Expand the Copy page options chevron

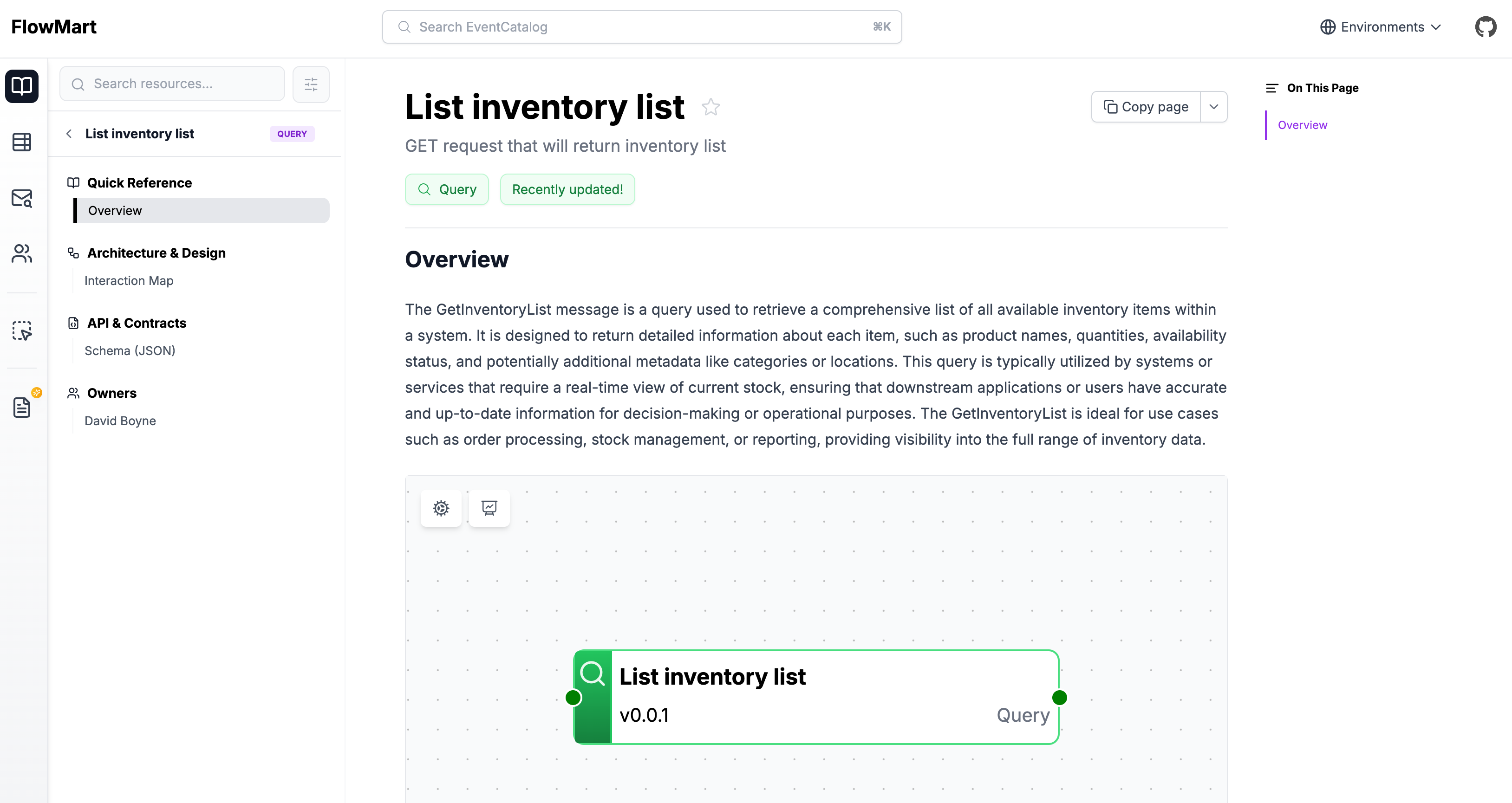1213,107
